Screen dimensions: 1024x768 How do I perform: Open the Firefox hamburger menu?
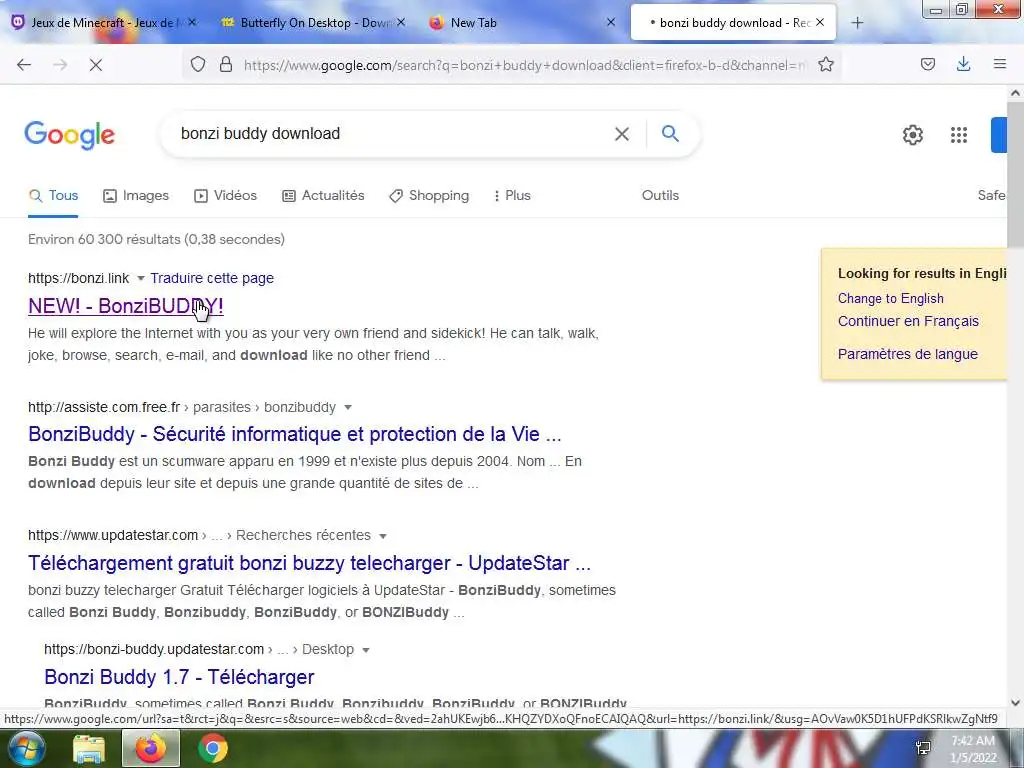[x=1000, y=64]
